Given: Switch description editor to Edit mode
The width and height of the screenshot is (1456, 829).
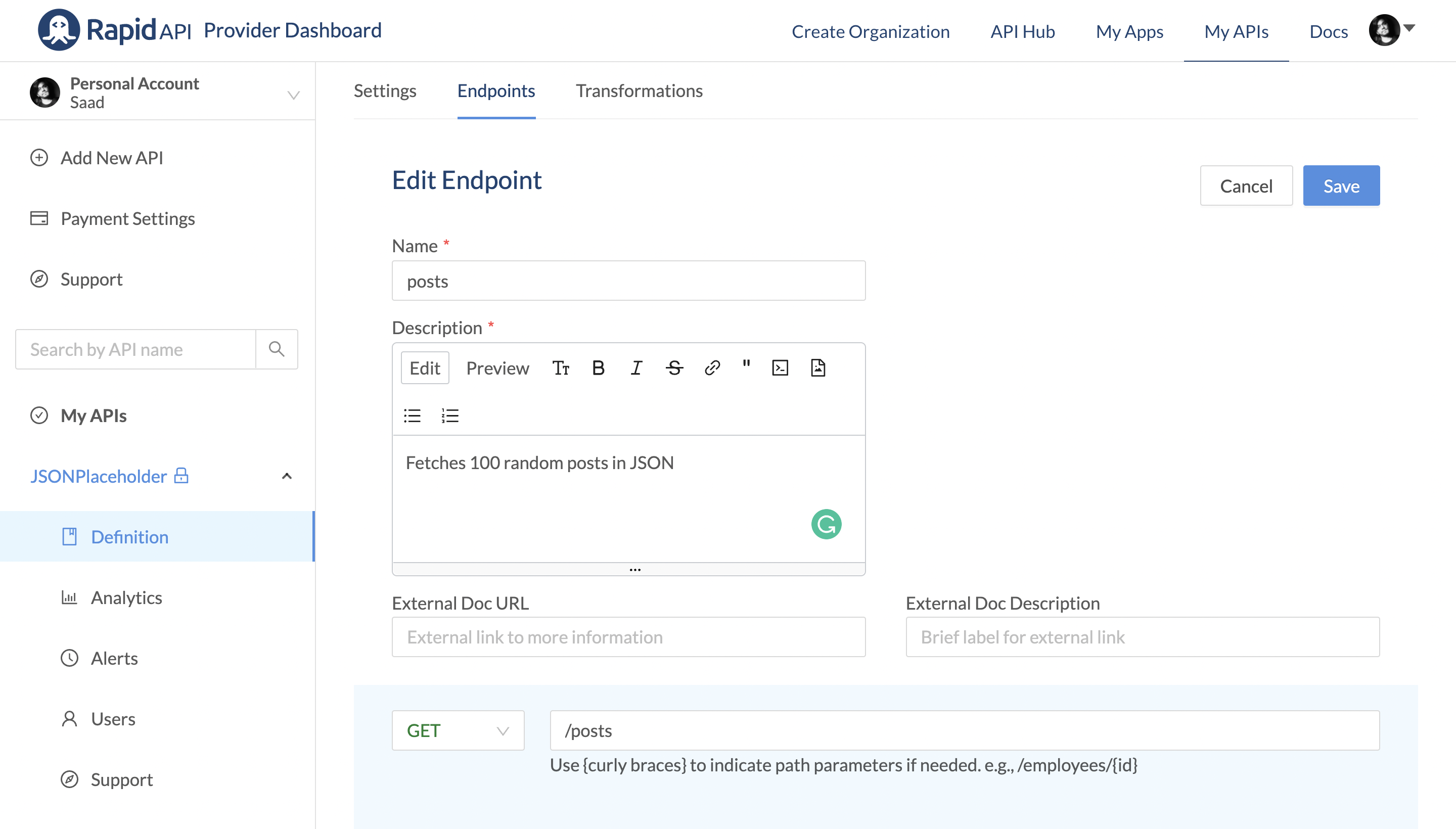Looking at the screenshot, I should pos(425,369).
